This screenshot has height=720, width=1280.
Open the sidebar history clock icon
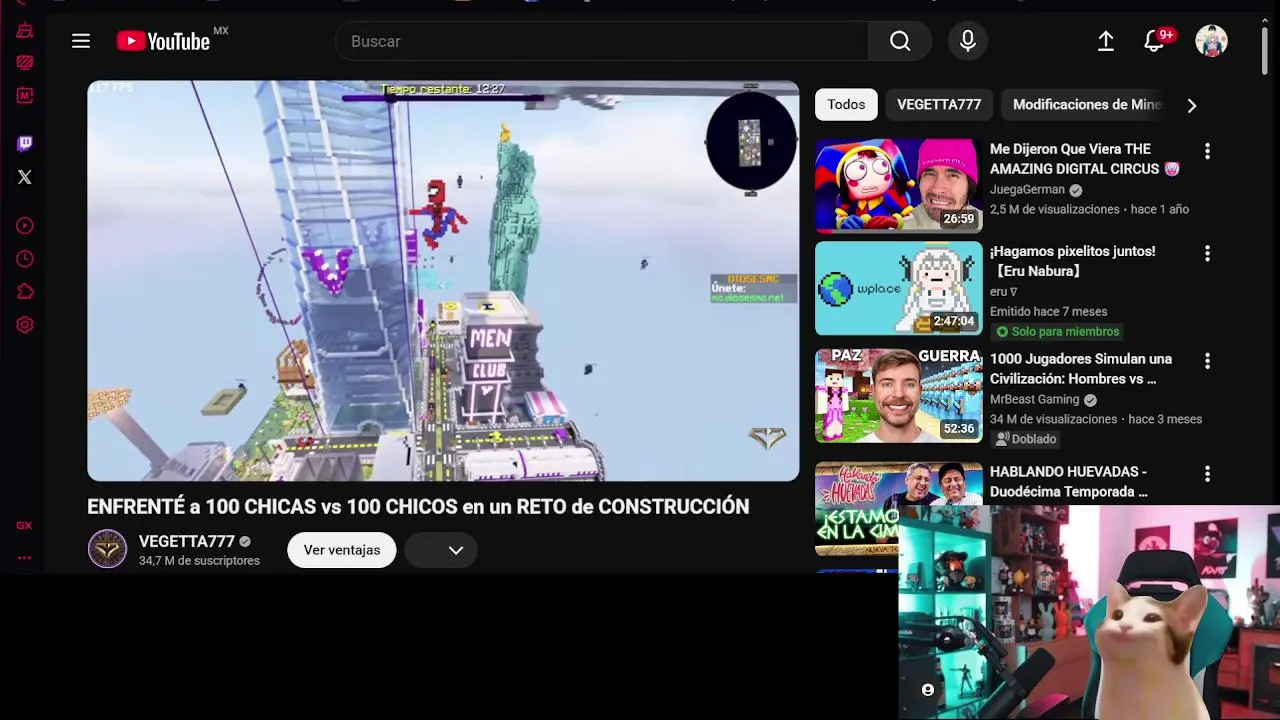[25, 259]
